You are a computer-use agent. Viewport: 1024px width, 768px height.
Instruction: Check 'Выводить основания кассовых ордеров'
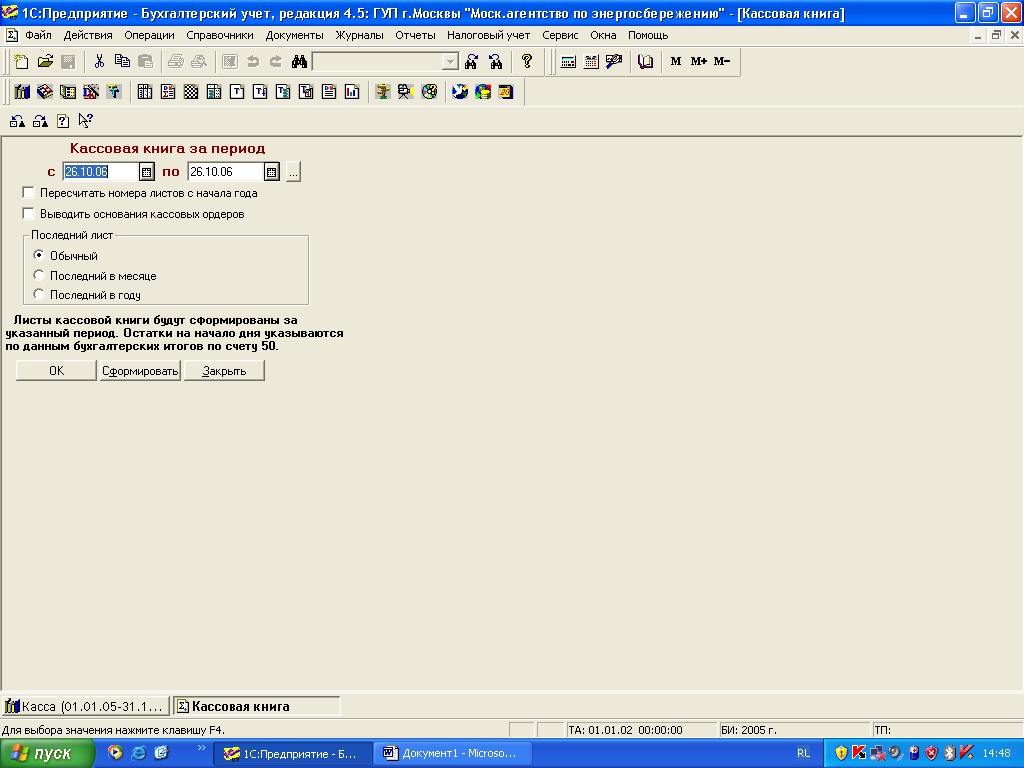point(28,214)
